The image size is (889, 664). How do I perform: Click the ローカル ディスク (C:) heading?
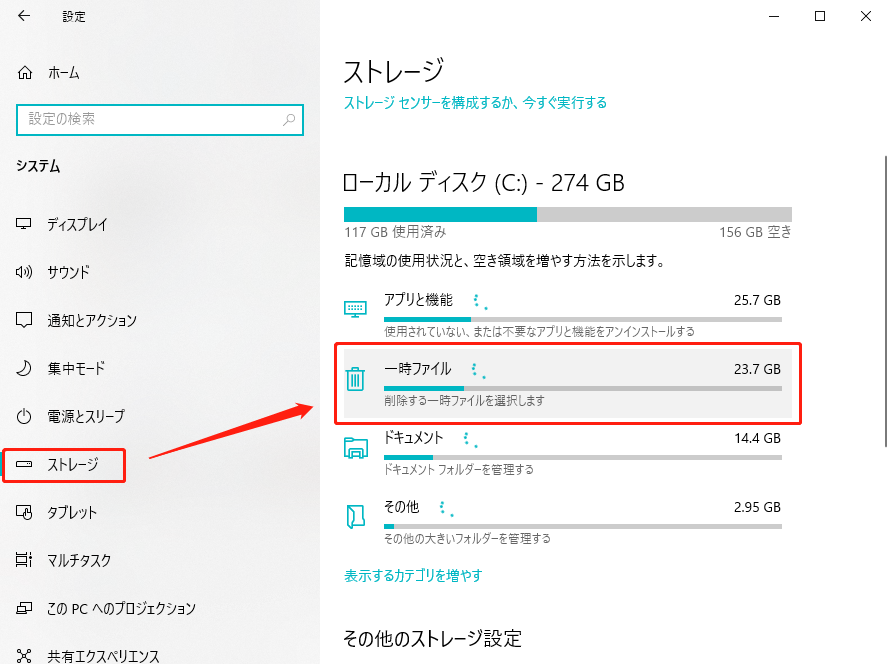pos(484,183)
